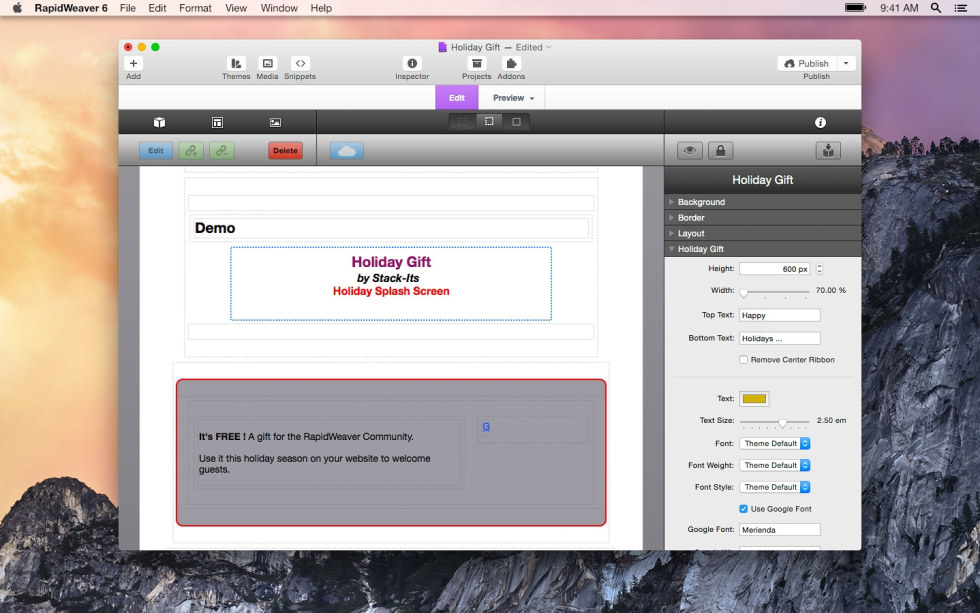Click the templates layout icon

click(x=218, y=122)
